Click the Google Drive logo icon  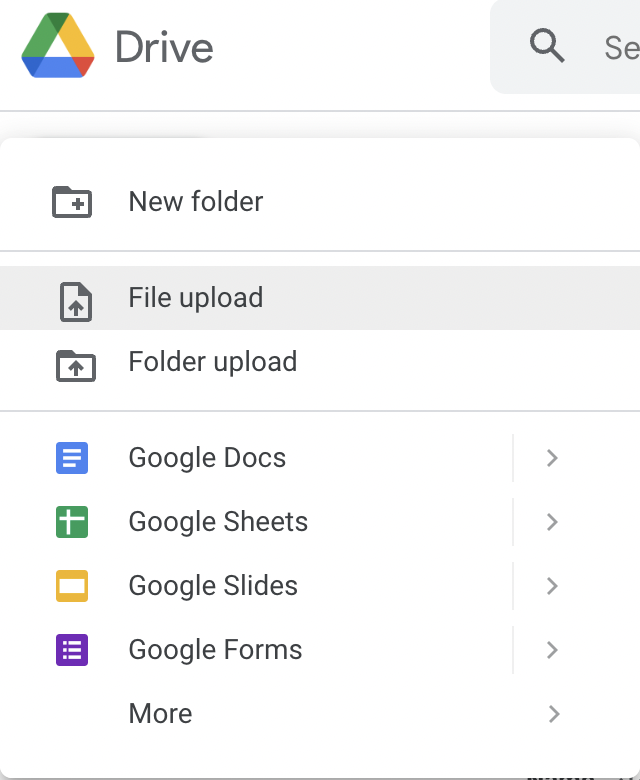(57, 46)
